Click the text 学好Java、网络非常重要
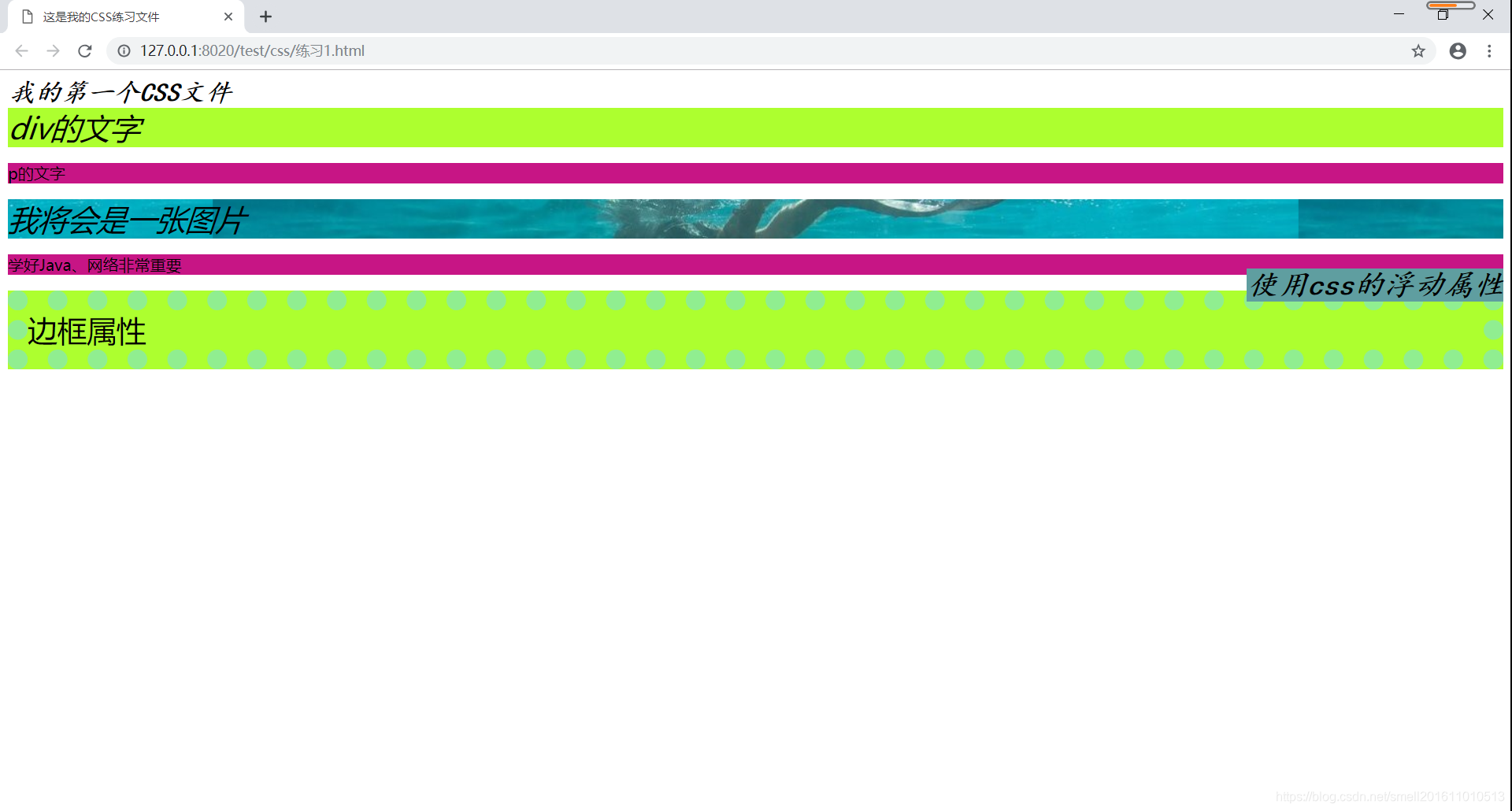1512x811 pixels. [94, 265]
